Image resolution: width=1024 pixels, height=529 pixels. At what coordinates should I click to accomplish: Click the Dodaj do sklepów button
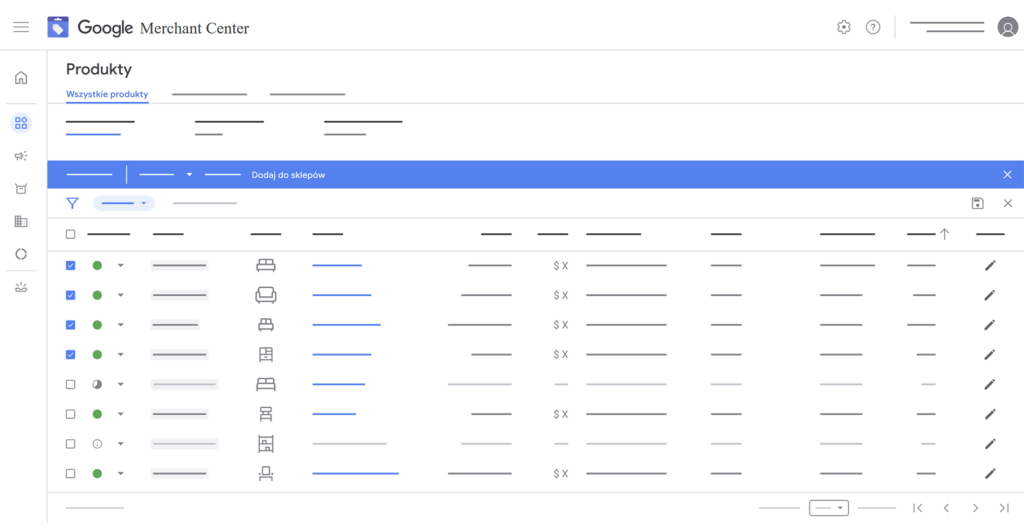click(288, 175)
